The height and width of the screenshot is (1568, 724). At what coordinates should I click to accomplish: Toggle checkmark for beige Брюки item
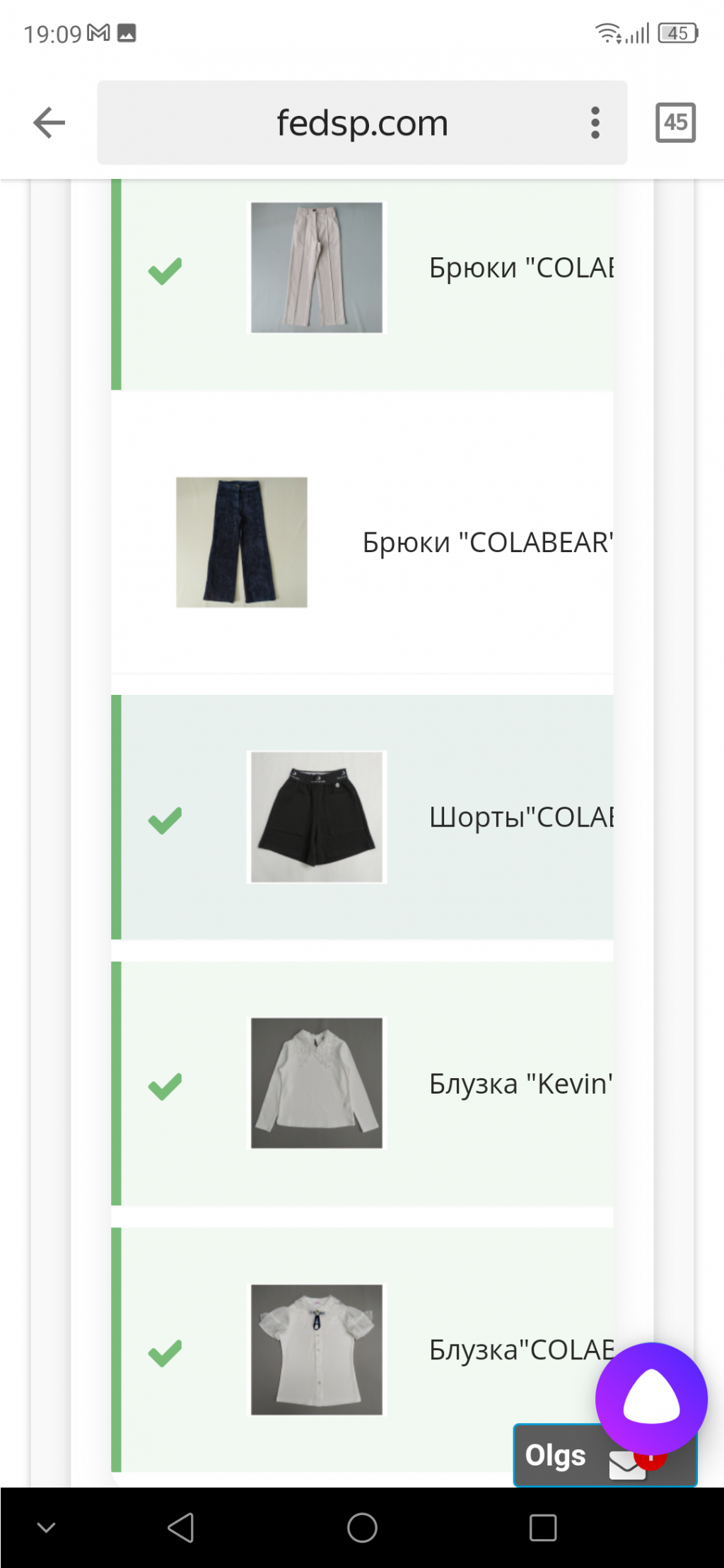pos(165,271)
